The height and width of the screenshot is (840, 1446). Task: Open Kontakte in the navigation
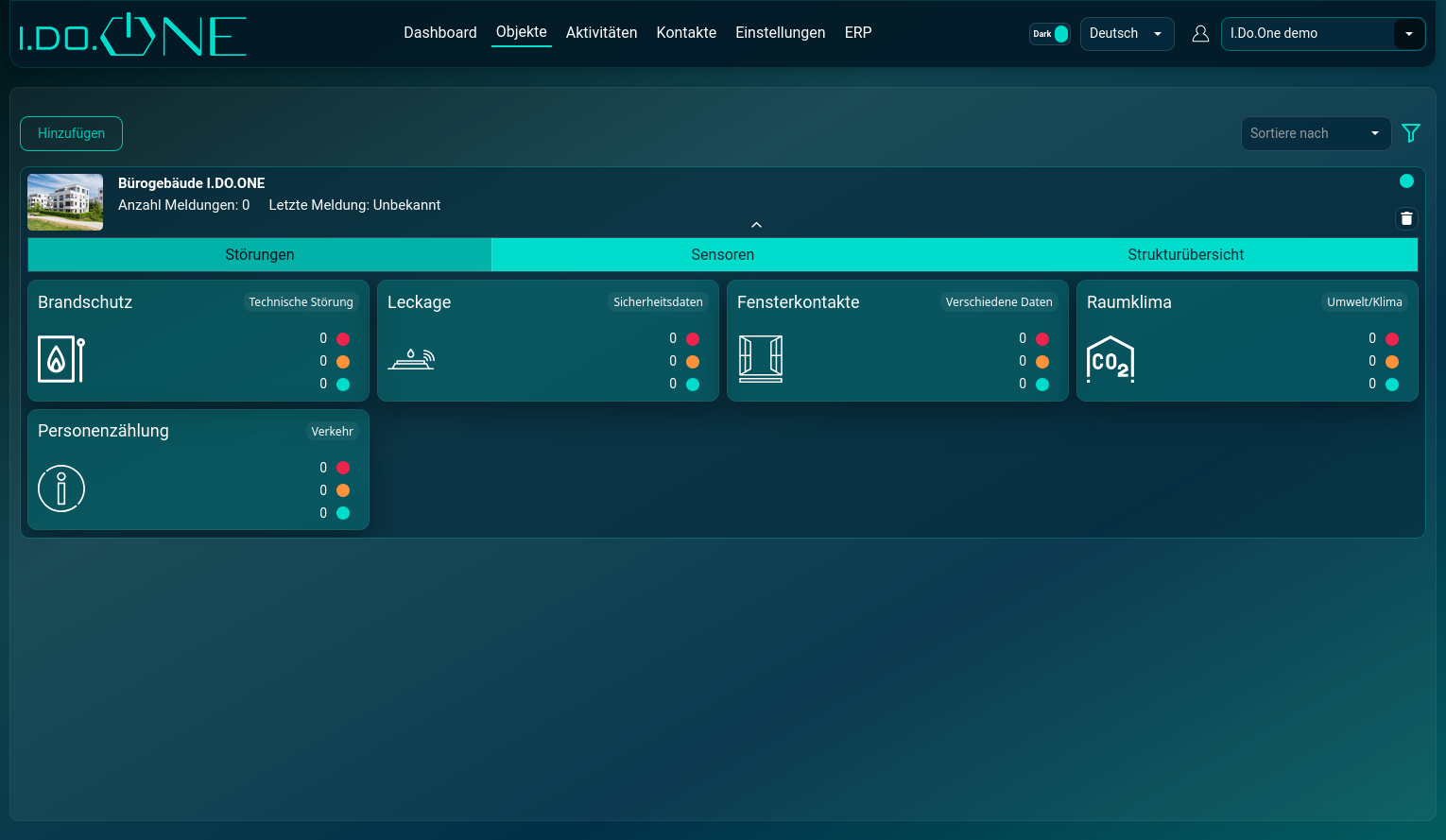click(x=686, y=32)
